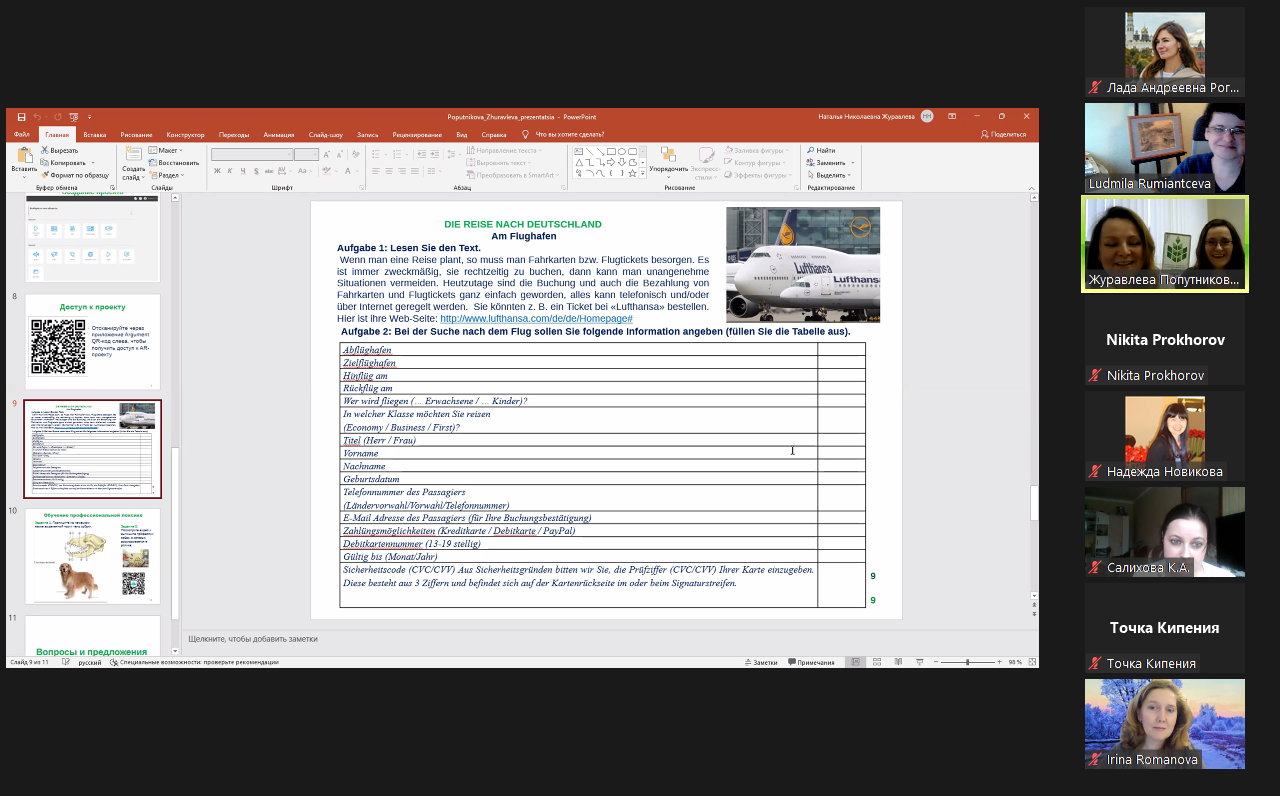Open Заметки notes from status bar

coord(761,662)
